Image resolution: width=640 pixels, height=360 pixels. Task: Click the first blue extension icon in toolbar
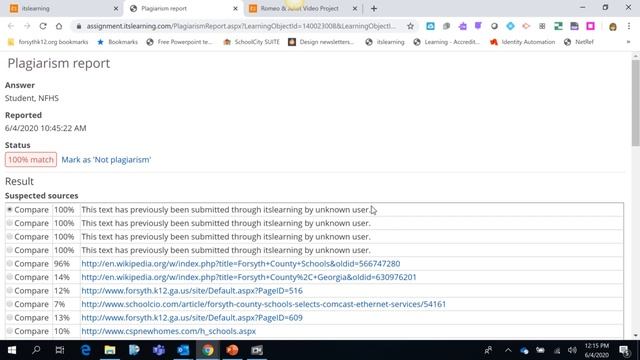(x=430, y=26)
